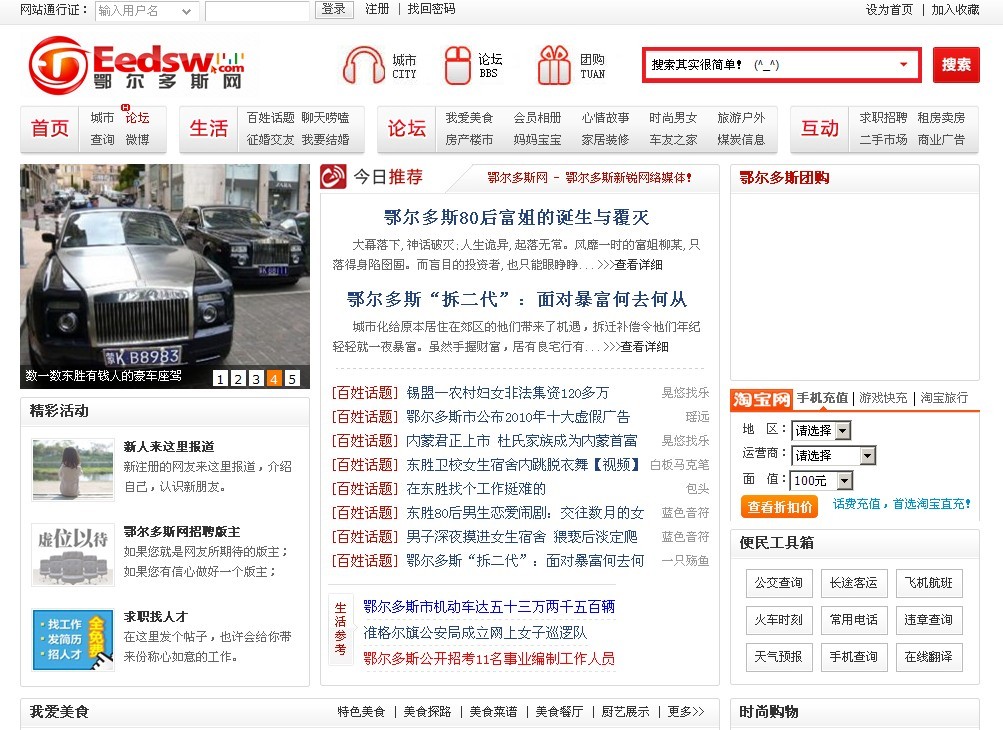Image resolution: width=1003 pixels, height=730 pixels.
Task: Open 公交查询 tool
Action: coord(778,583)
